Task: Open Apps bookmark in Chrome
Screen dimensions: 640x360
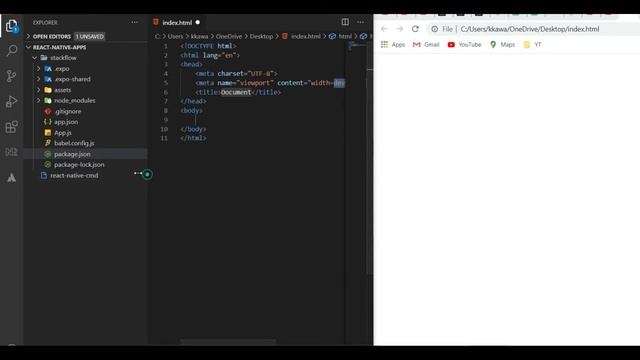Action: 393,44
